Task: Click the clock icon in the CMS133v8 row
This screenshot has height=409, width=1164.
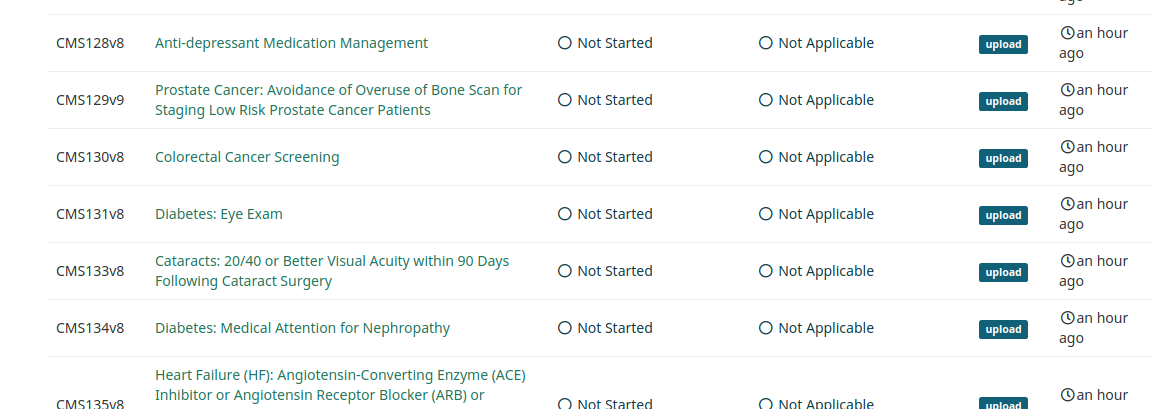Action: click(1067, 261)
